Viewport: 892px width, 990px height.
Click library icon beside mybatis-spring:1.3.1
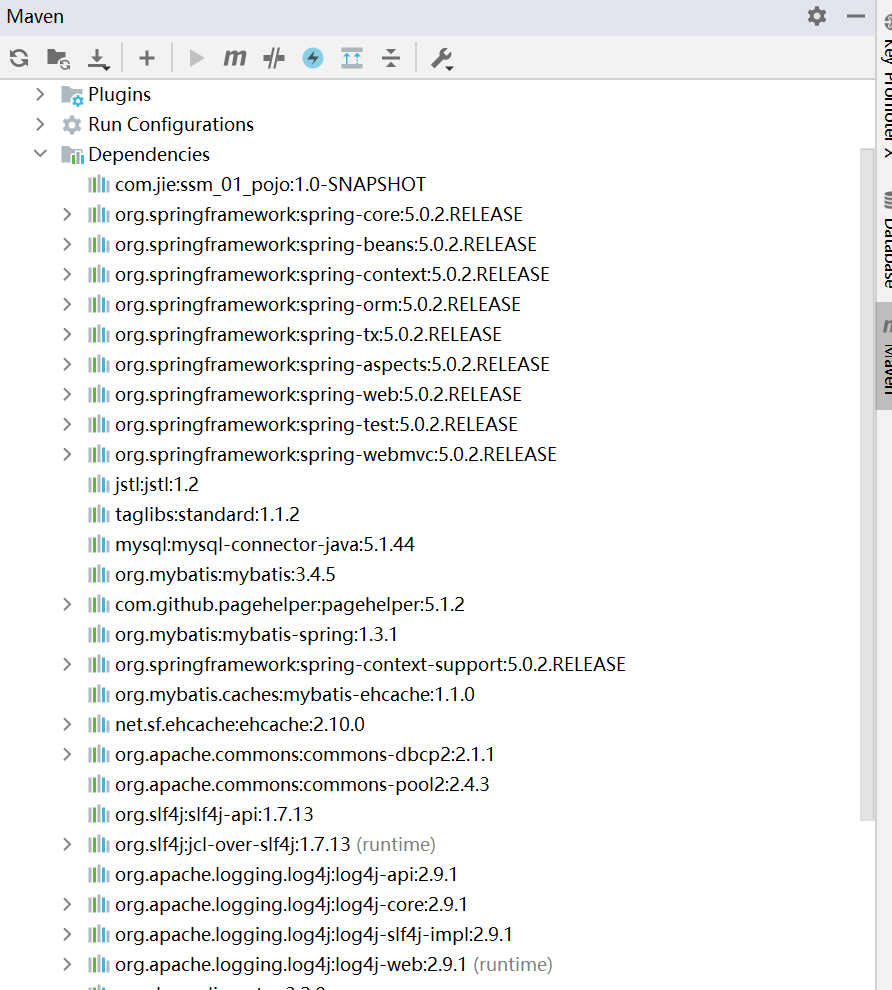98,635
